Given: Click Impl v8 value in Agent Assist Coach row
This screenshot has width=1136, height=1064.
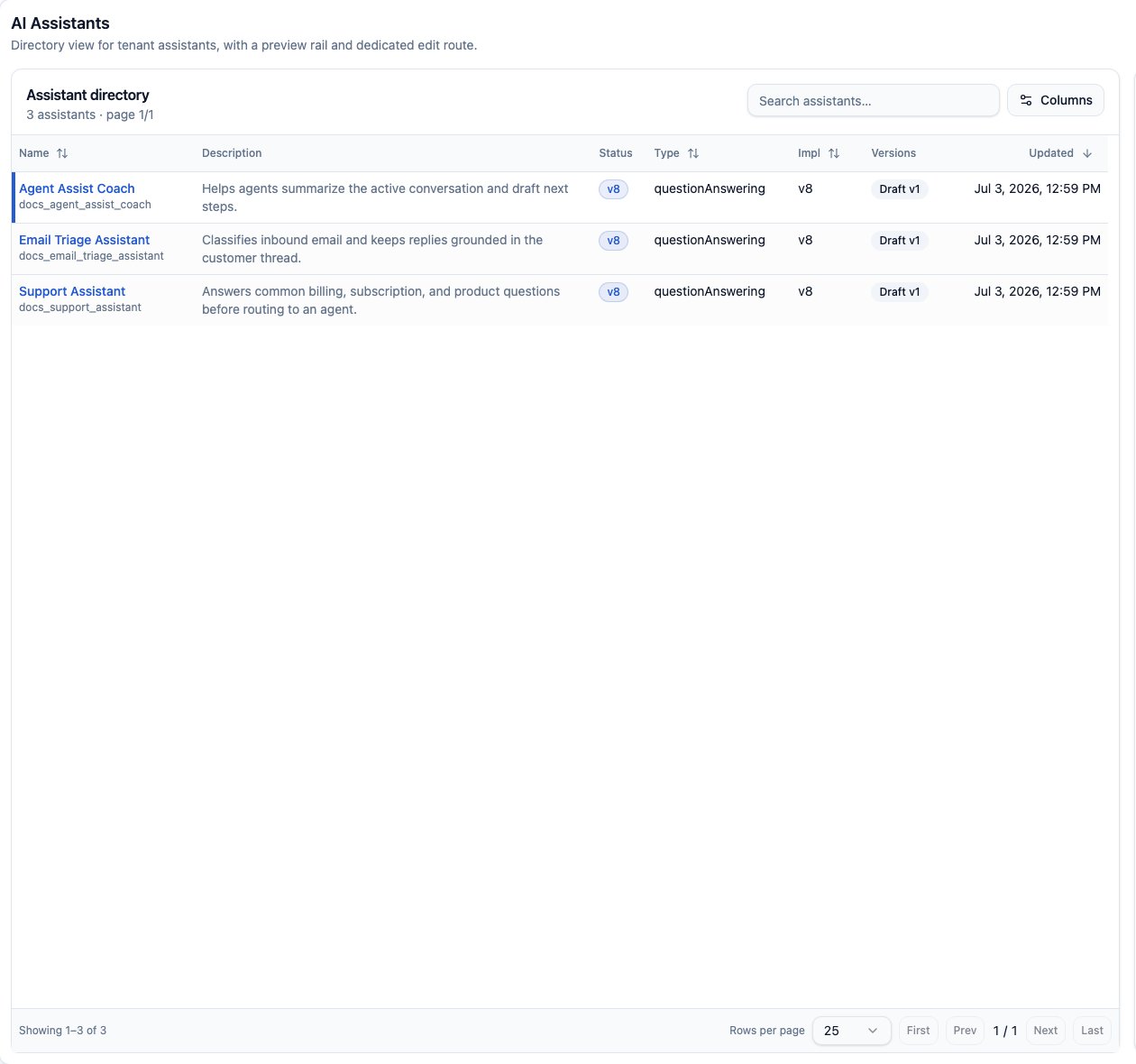Looking at the screenshot, I should [x=805, y=188].
